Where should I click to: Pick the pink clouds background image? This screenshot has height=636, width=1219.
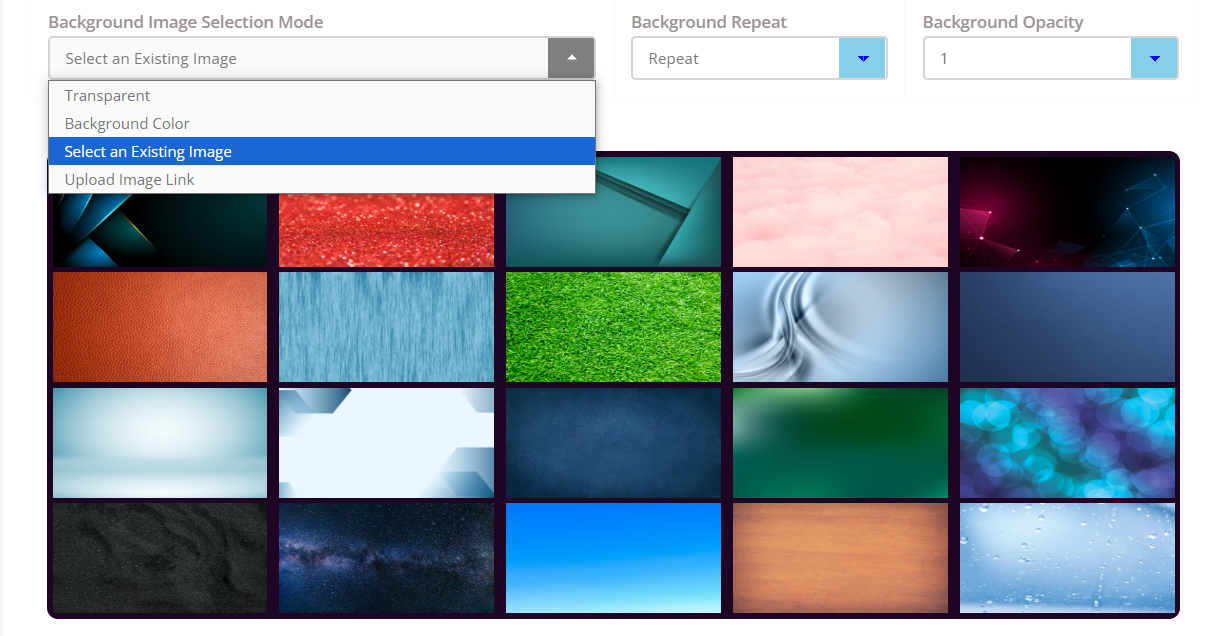840,212
